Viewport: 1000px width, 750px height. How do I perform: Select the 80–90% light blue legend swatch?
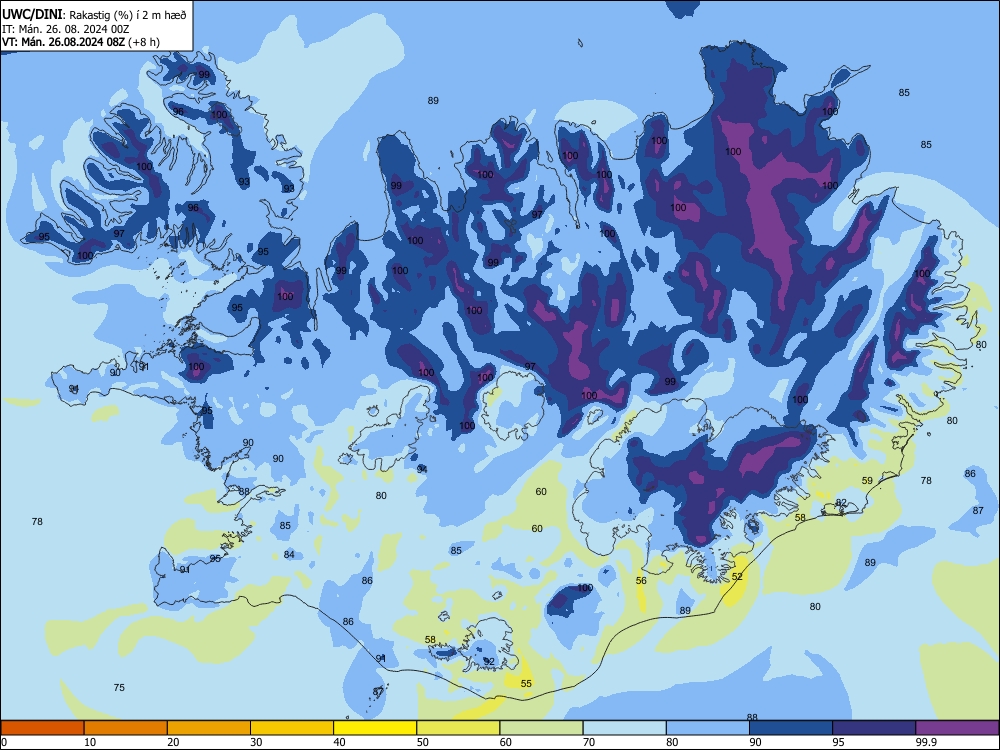(707, 728)
